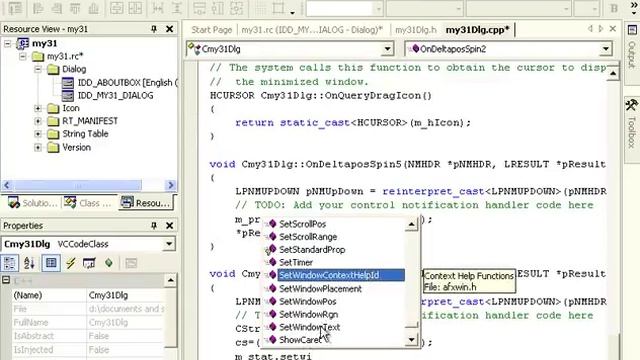Open the Class View tab
The height and width of the screenshot is (360, 640).
click(87, 203)
